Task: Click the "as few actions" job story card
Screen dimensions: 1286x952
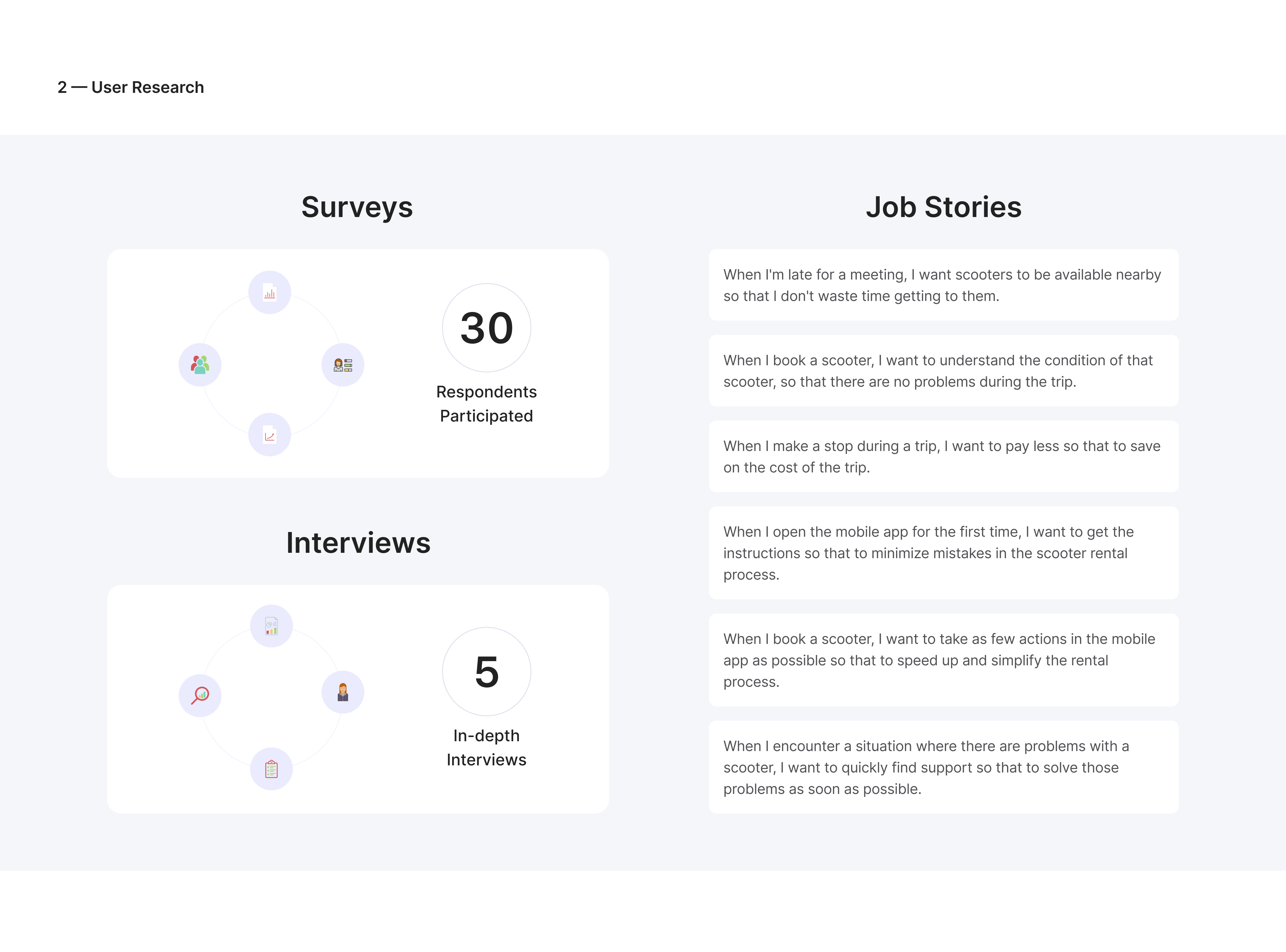Action: 943,660
